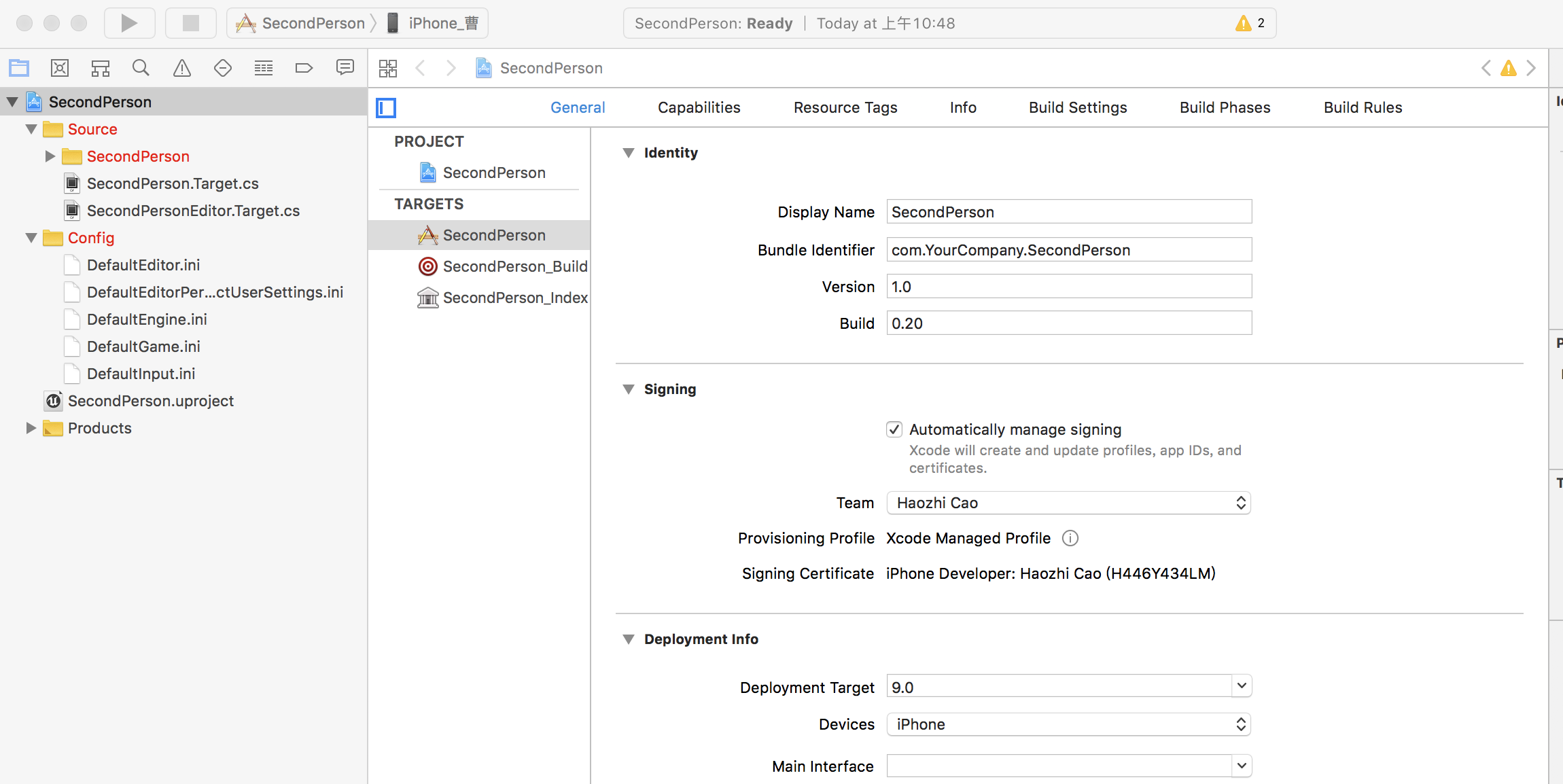Collapse the Source folder
Viewport: 1563px width, 784px height.
(31, 129)
